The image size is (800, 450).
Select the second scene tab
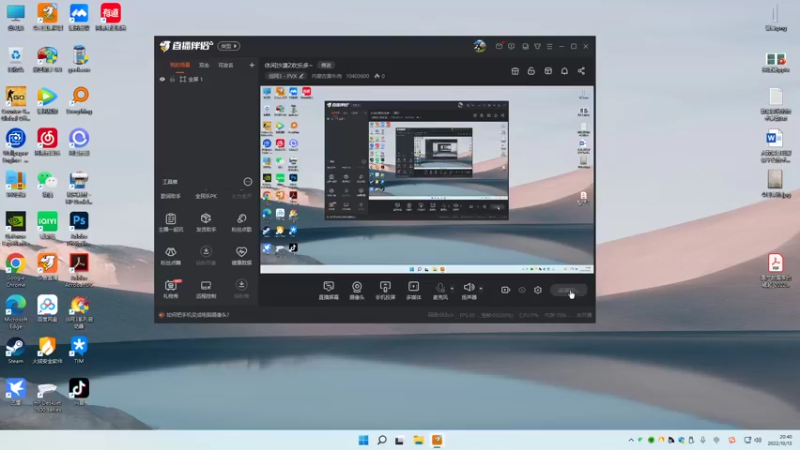tap(204, 65)
